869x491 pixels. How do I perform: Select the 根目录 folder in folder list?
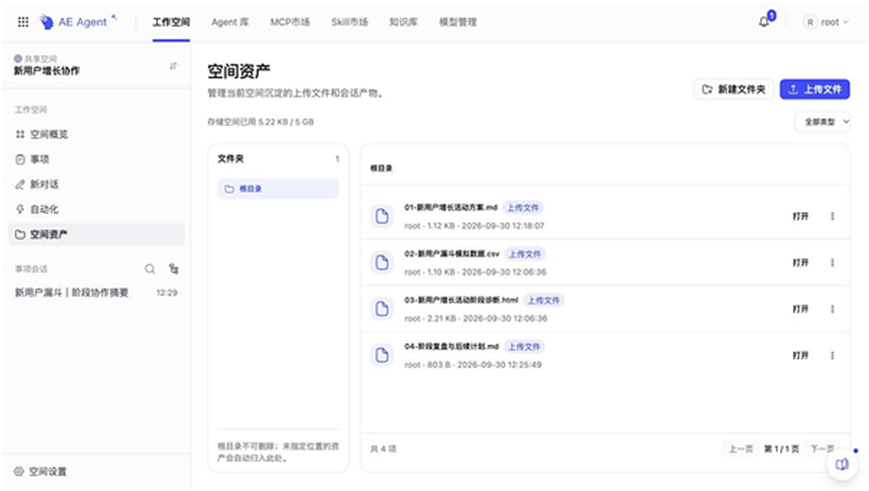tap(278, 189)
